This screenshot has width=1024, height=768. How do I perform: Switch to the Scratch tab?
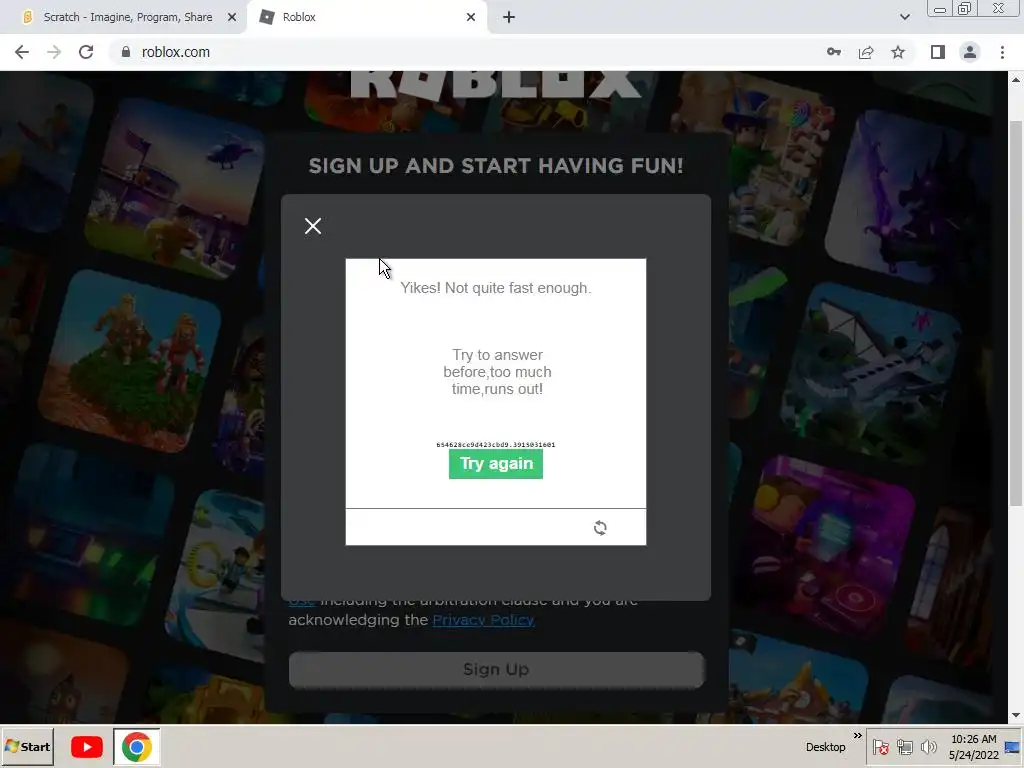click(x=127, y=17)
